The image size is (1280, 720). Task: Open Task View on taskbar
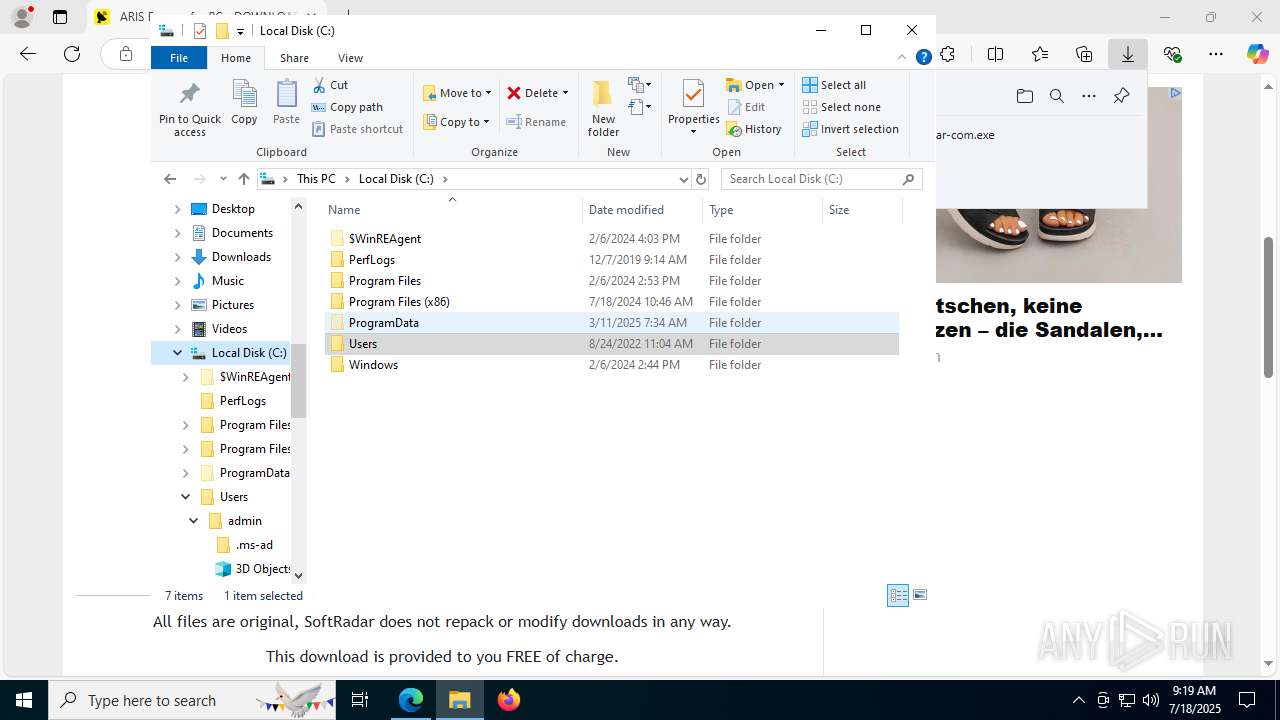pyautogui.click(x=360, y=700)
